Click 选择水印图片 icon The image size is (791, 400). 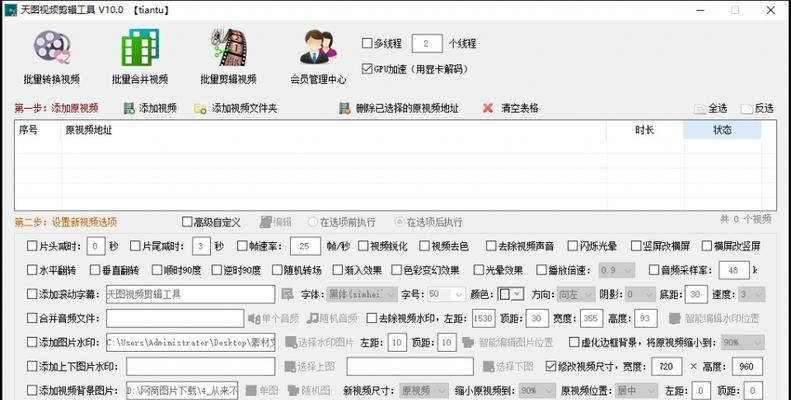pos(291,342)
